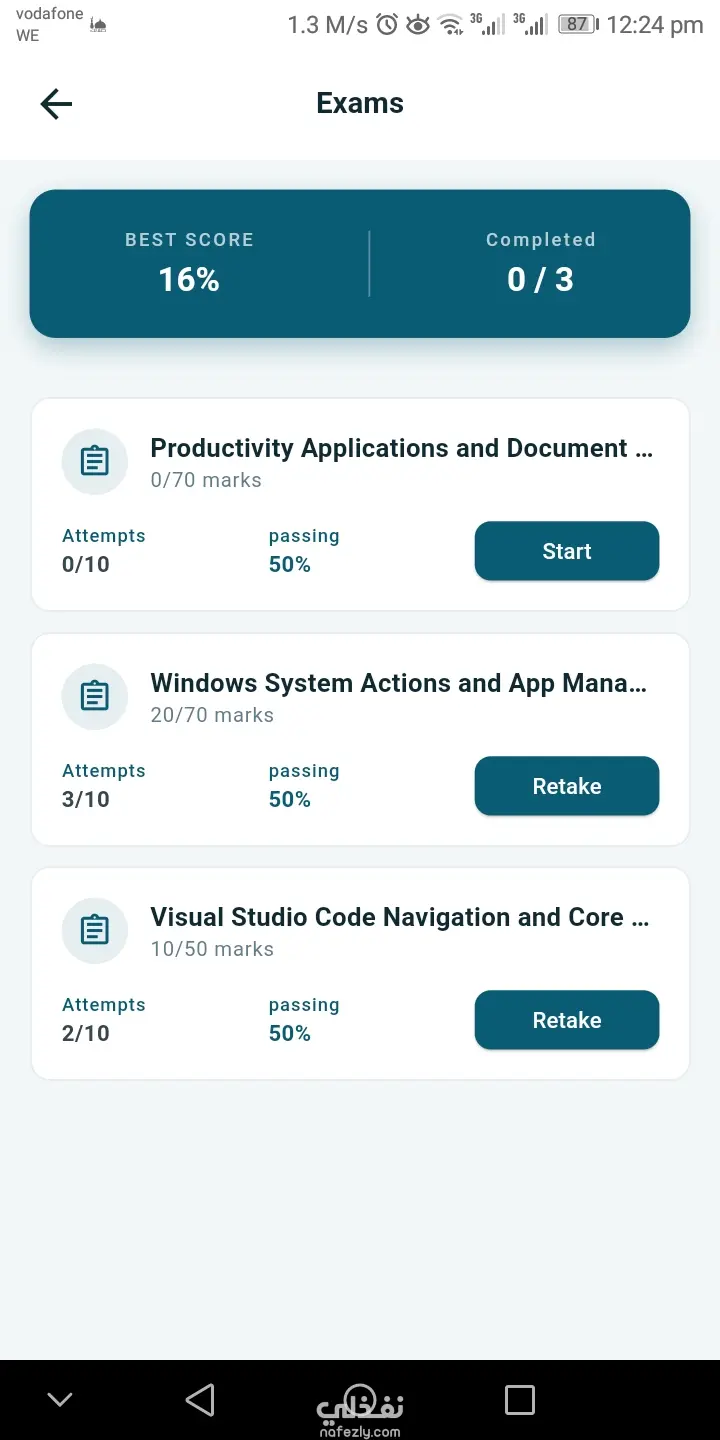Open the Productivity Applications and Document exam title
The image size is (720, 1440).
(402, 448)
